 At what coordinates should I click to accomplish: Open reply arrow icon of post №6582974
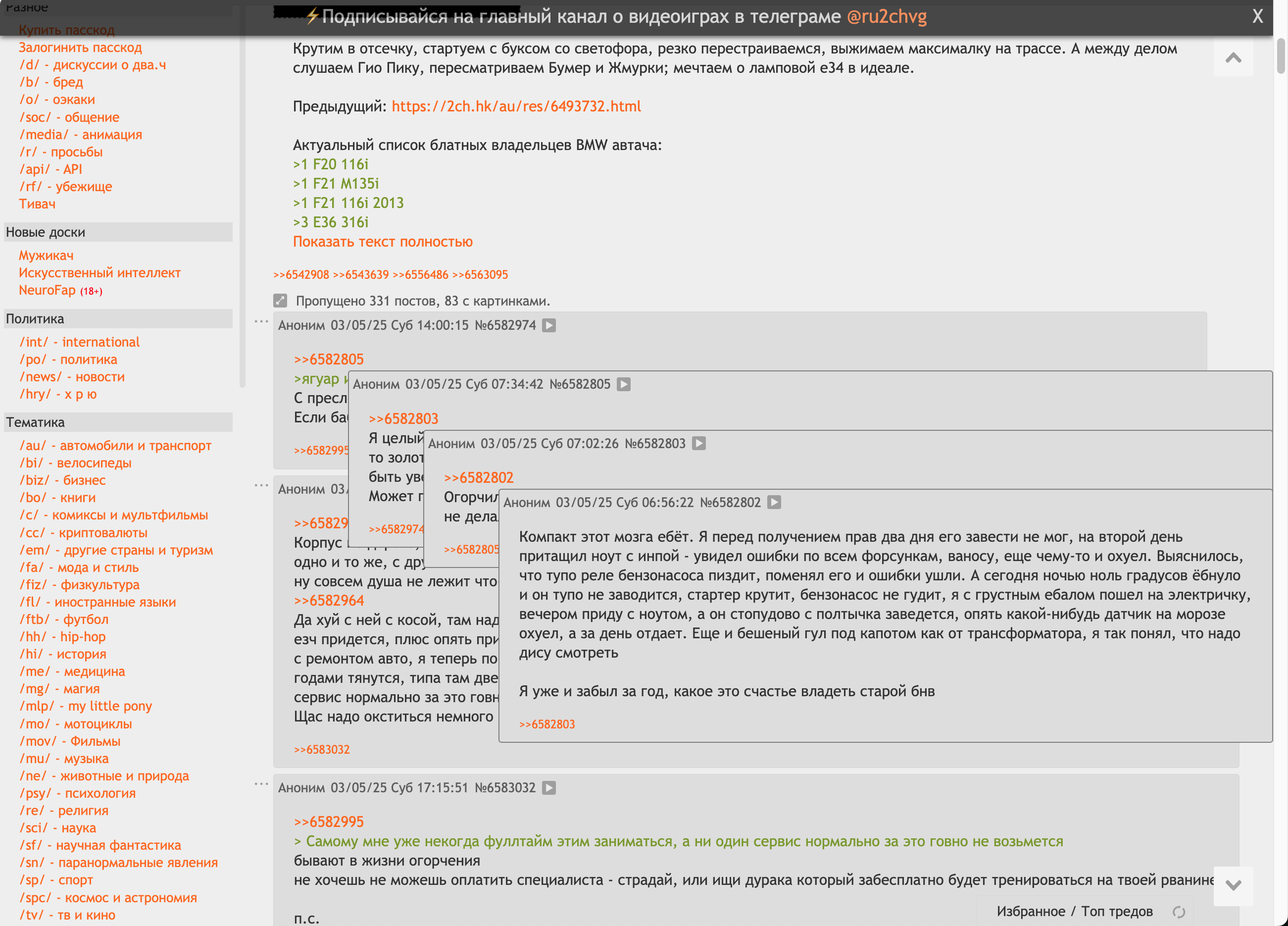(x=548, y=325)
